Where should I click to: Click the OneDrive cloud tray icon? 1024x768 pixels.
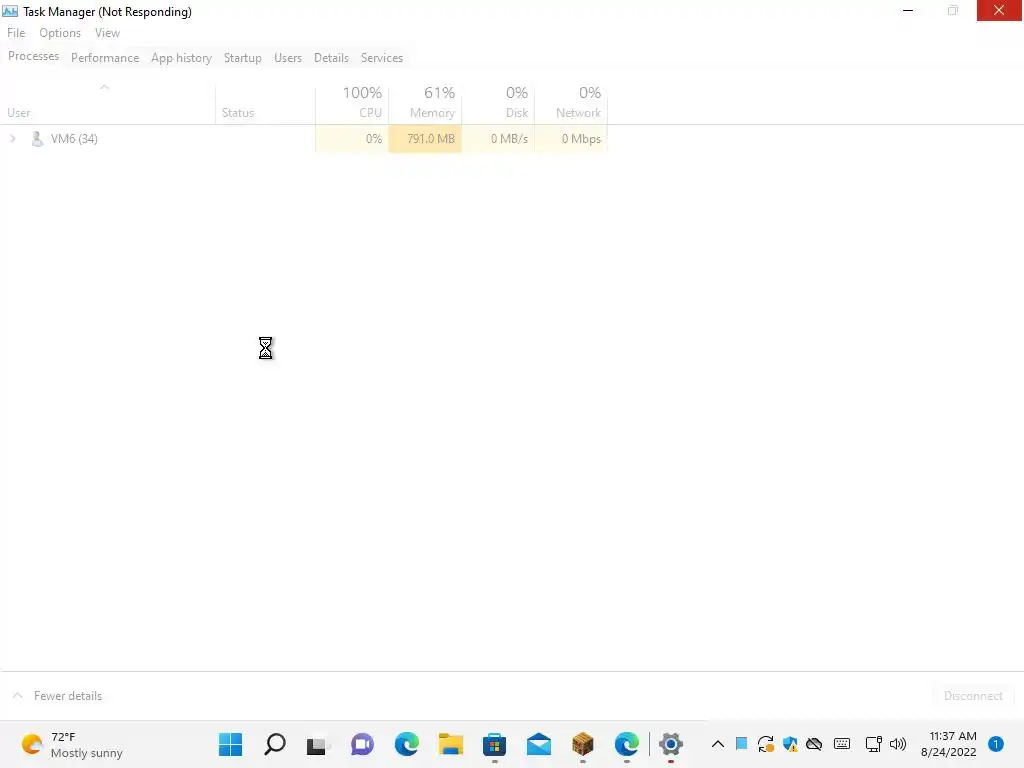pos(814,744)
